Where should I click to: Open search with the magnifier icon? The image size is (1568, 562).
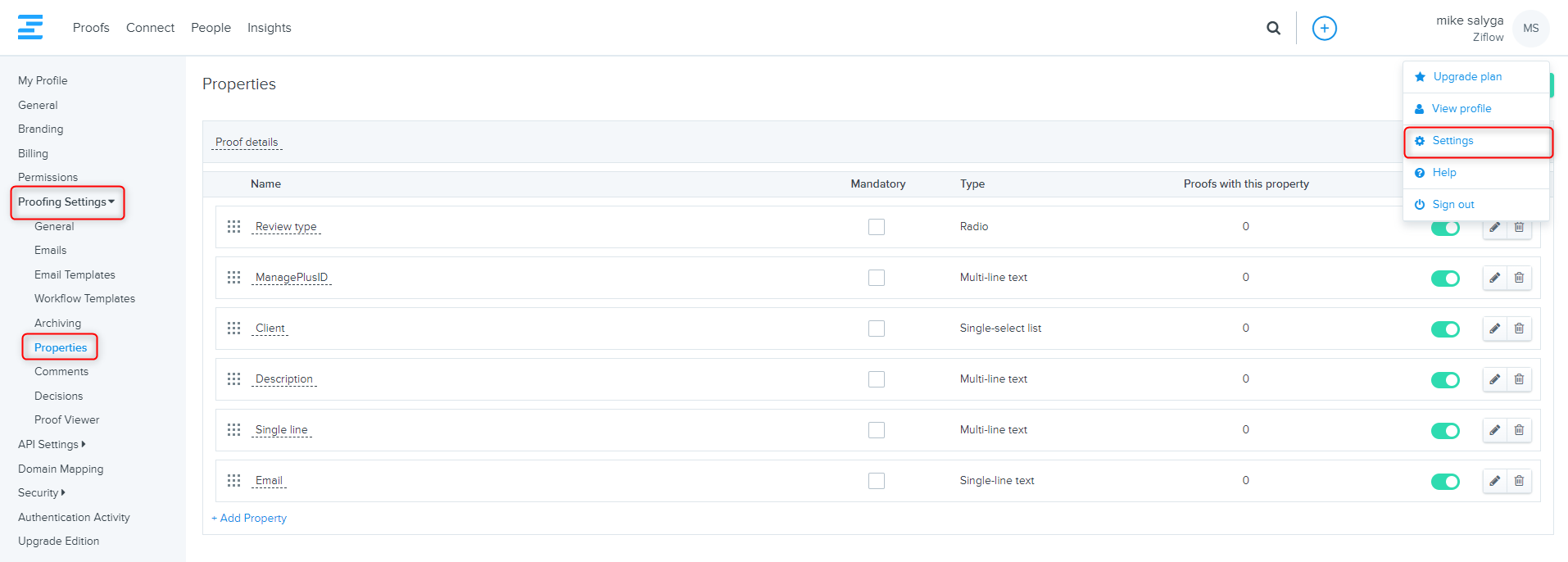[x=1273, y=28]
